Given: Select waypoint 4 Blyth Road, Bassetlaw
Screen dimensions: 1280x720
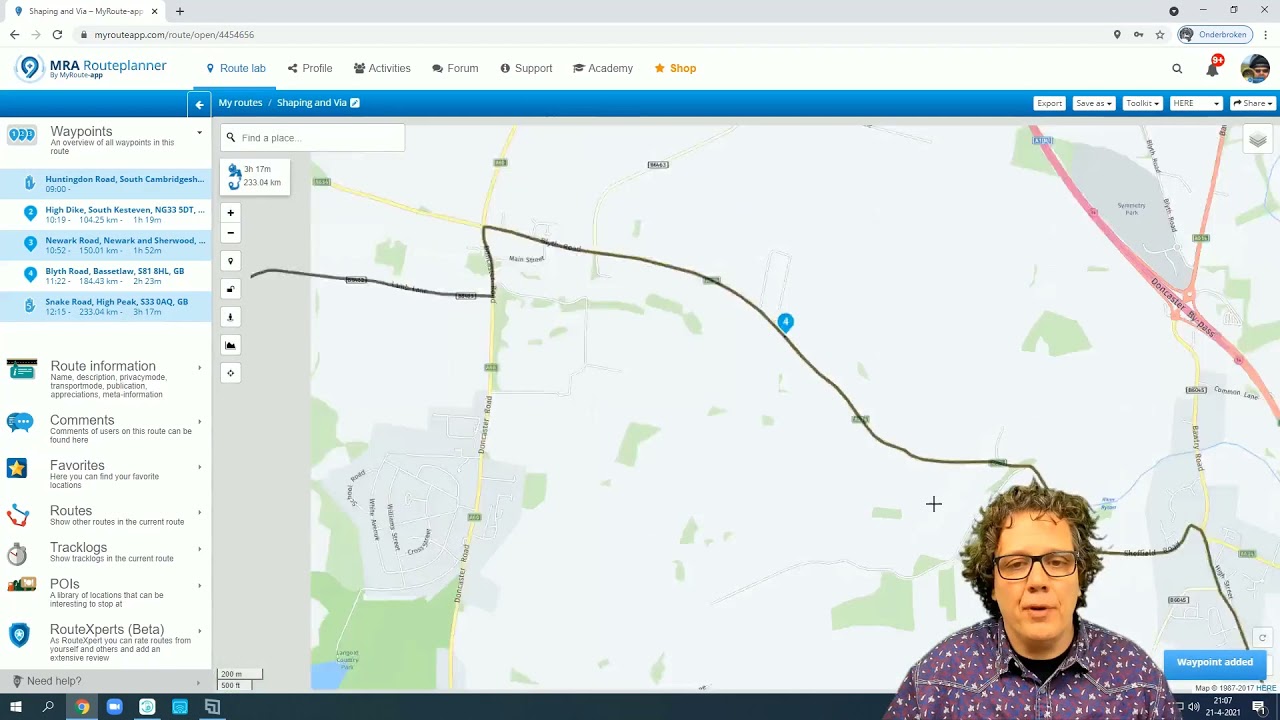Looking at the screenshot, I should click(106, 276).
